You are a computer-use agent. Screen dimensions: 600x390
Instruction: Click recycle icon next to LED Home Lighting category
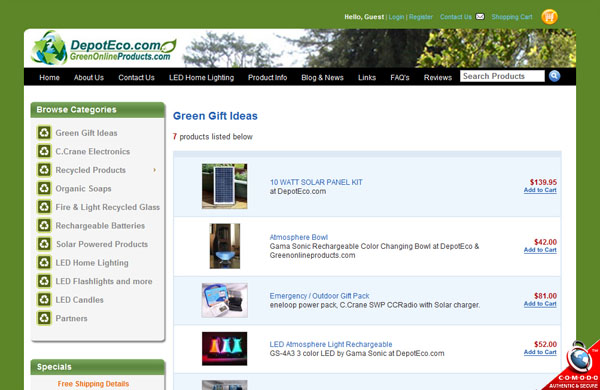pyautogui.click(x=44, y=263)
